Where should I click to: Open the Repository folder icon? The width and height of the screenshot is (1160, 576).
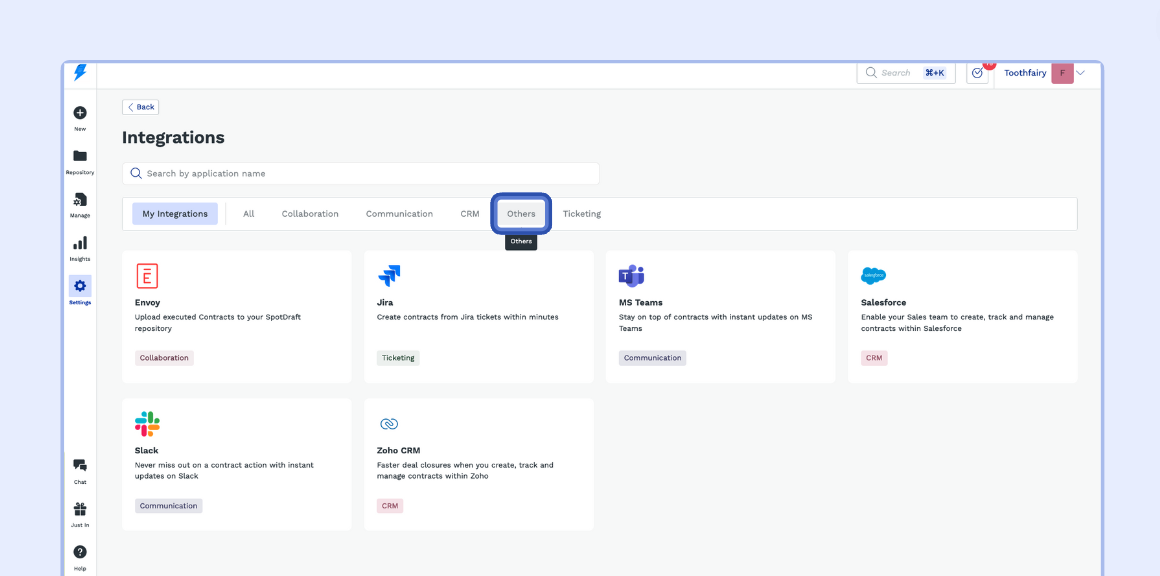point(80,156)
